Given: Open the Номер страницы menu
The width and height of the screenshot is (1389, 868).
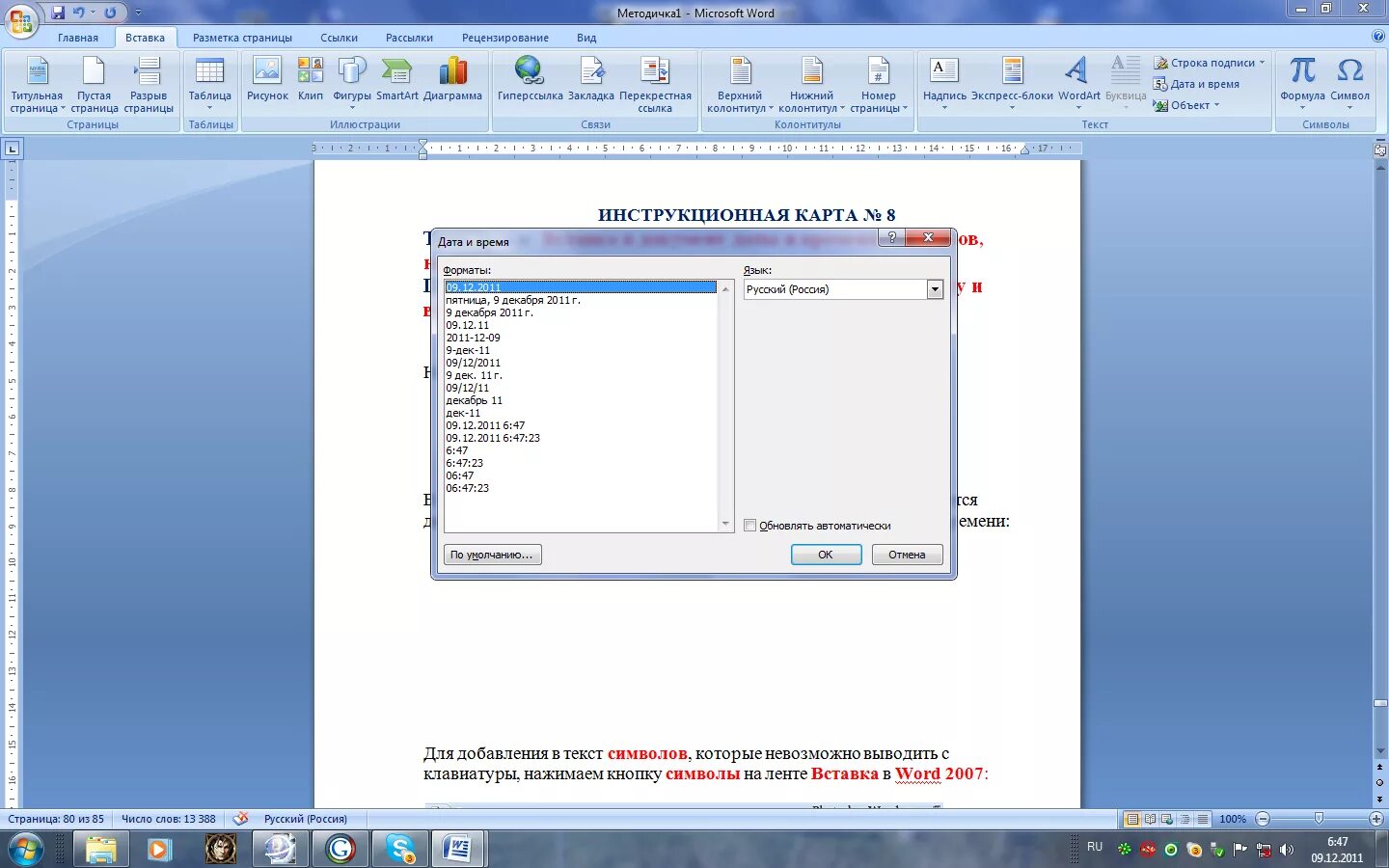Looking at the screenshot, I should click(879, 85).
